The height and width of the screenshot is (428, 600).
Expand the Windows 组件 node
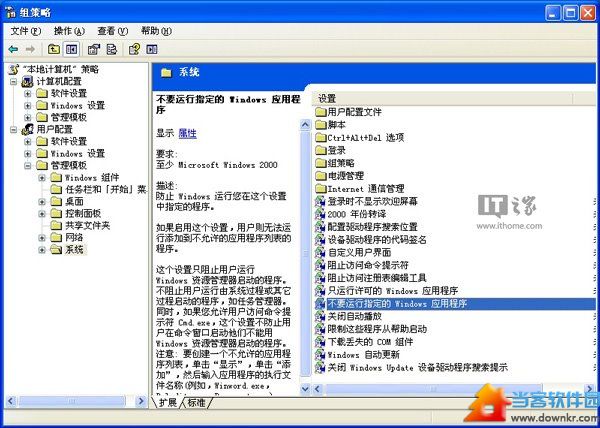click(x=42, y=178)
